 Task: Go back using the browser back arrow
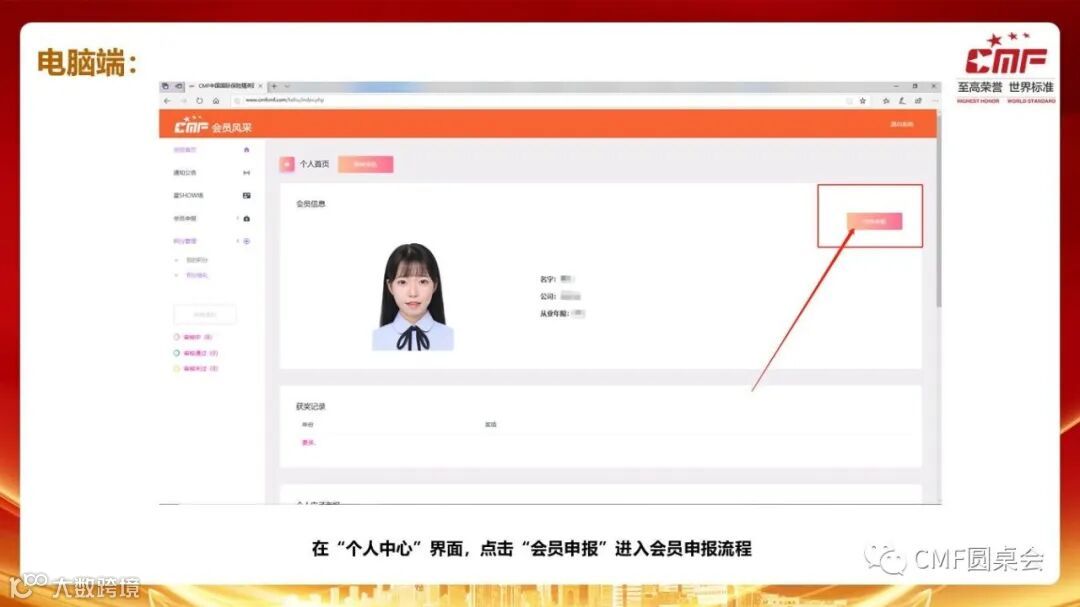point(167,101)
